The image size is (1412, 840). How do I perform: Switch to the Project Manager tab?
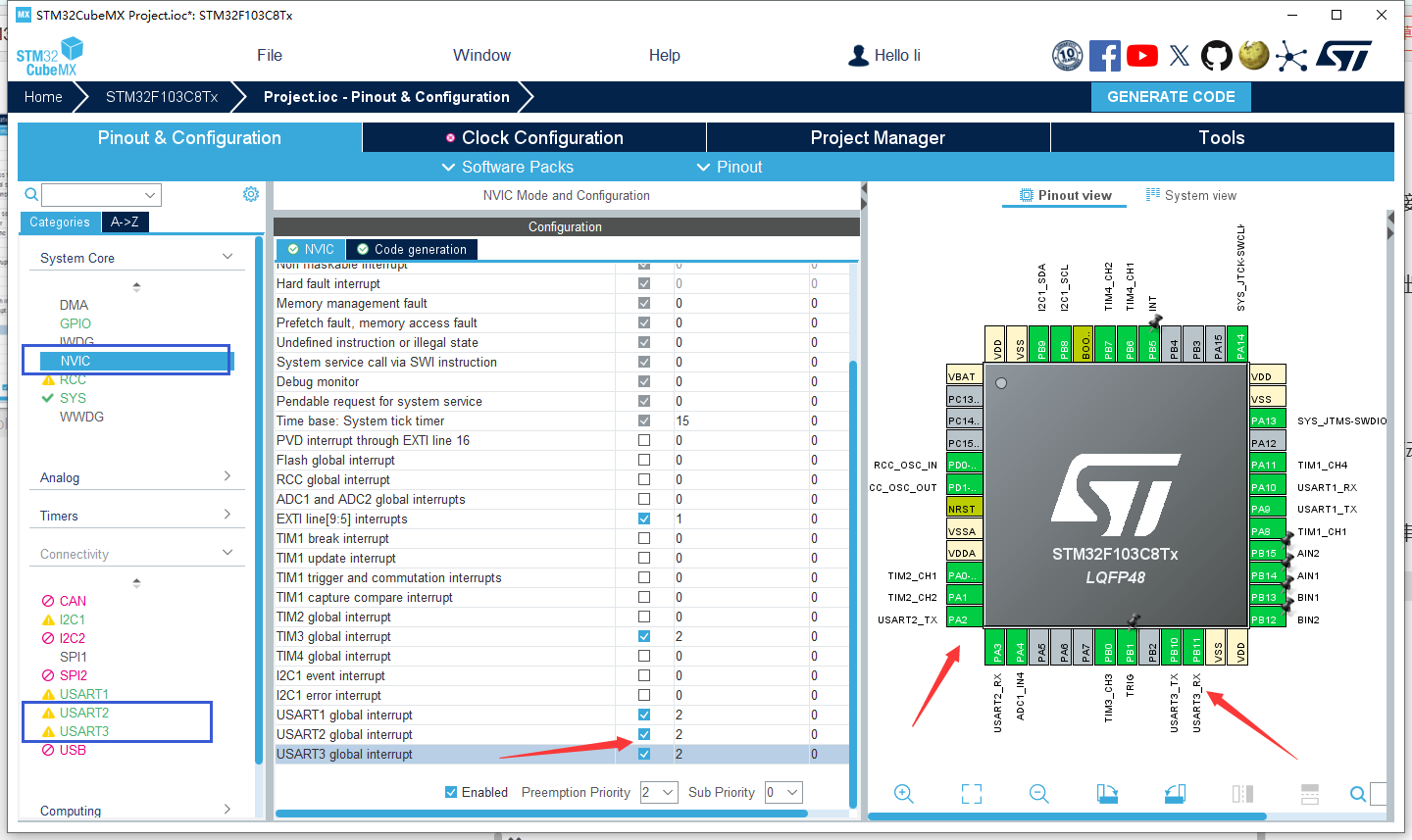tap(878, 137)
